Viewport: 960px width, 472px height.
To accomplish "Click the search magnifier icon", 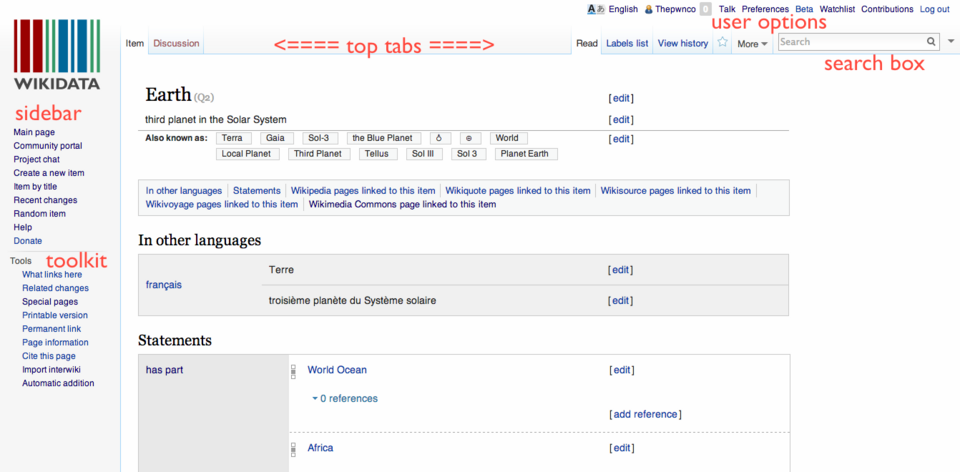I will (931, 42).
